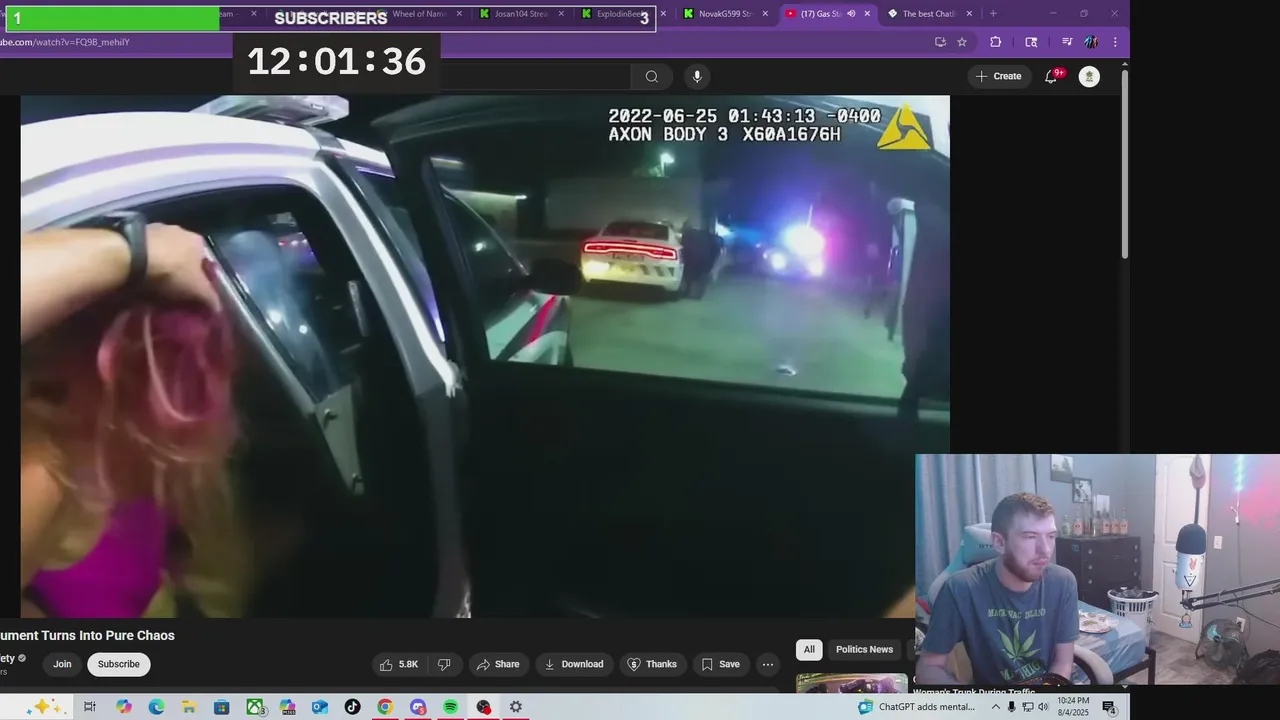Share the video
The width and height of the screenshot is (1280, 720).
click(498, 664)
